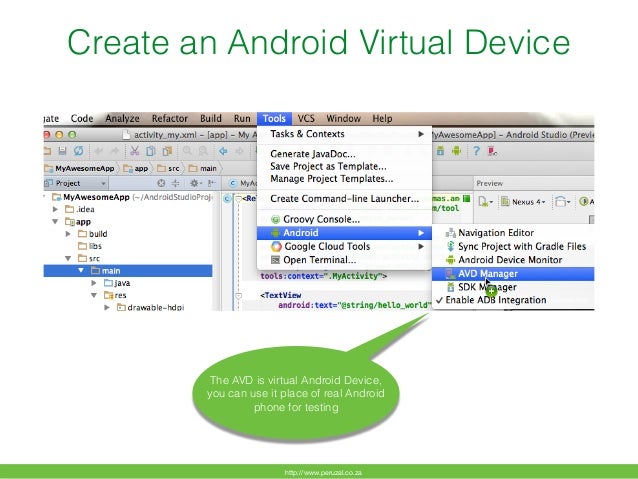Image resolution: width=638 pixels, height=479 pixels.
Task: Click the Hide Project panel icon
Action: coord(212,183)
